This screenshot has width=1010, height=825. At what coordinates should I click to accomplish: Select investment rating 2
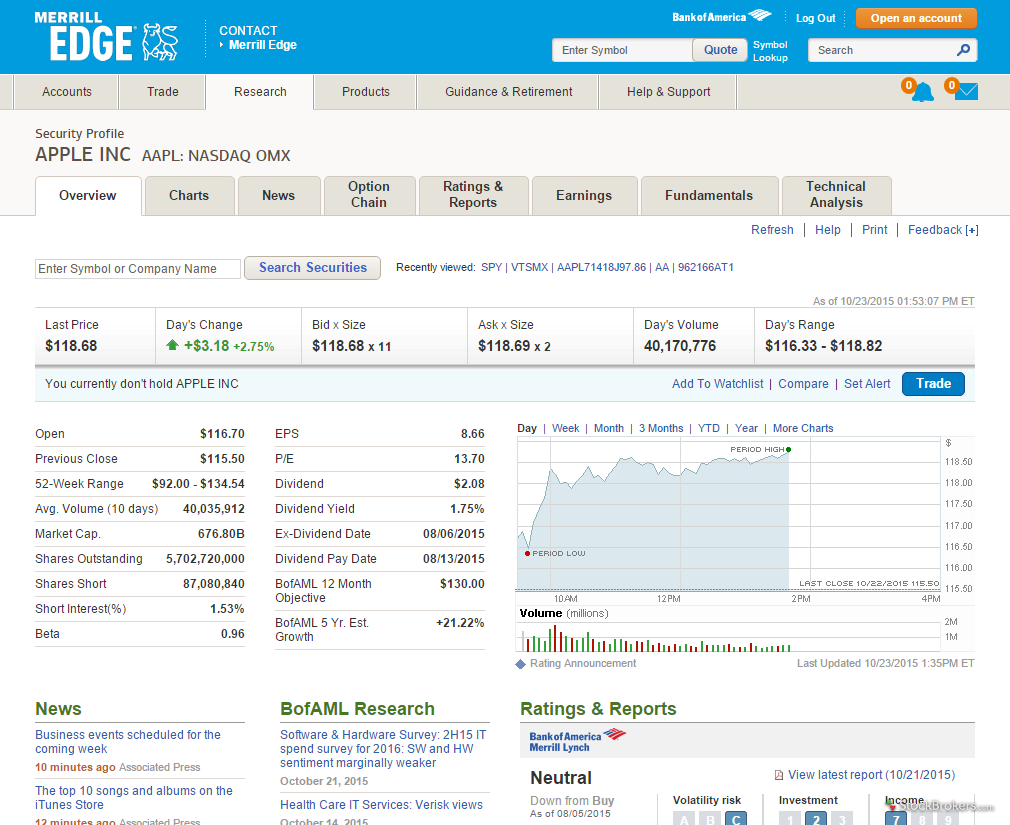[816, 819]
